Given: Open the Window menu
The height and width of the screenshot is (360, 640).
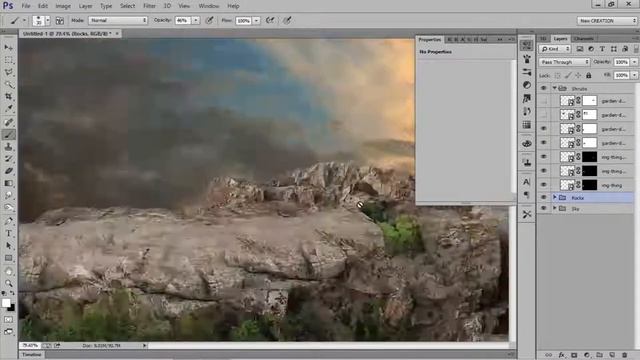Looking at the screenshot, I should [x=209, y=6].
